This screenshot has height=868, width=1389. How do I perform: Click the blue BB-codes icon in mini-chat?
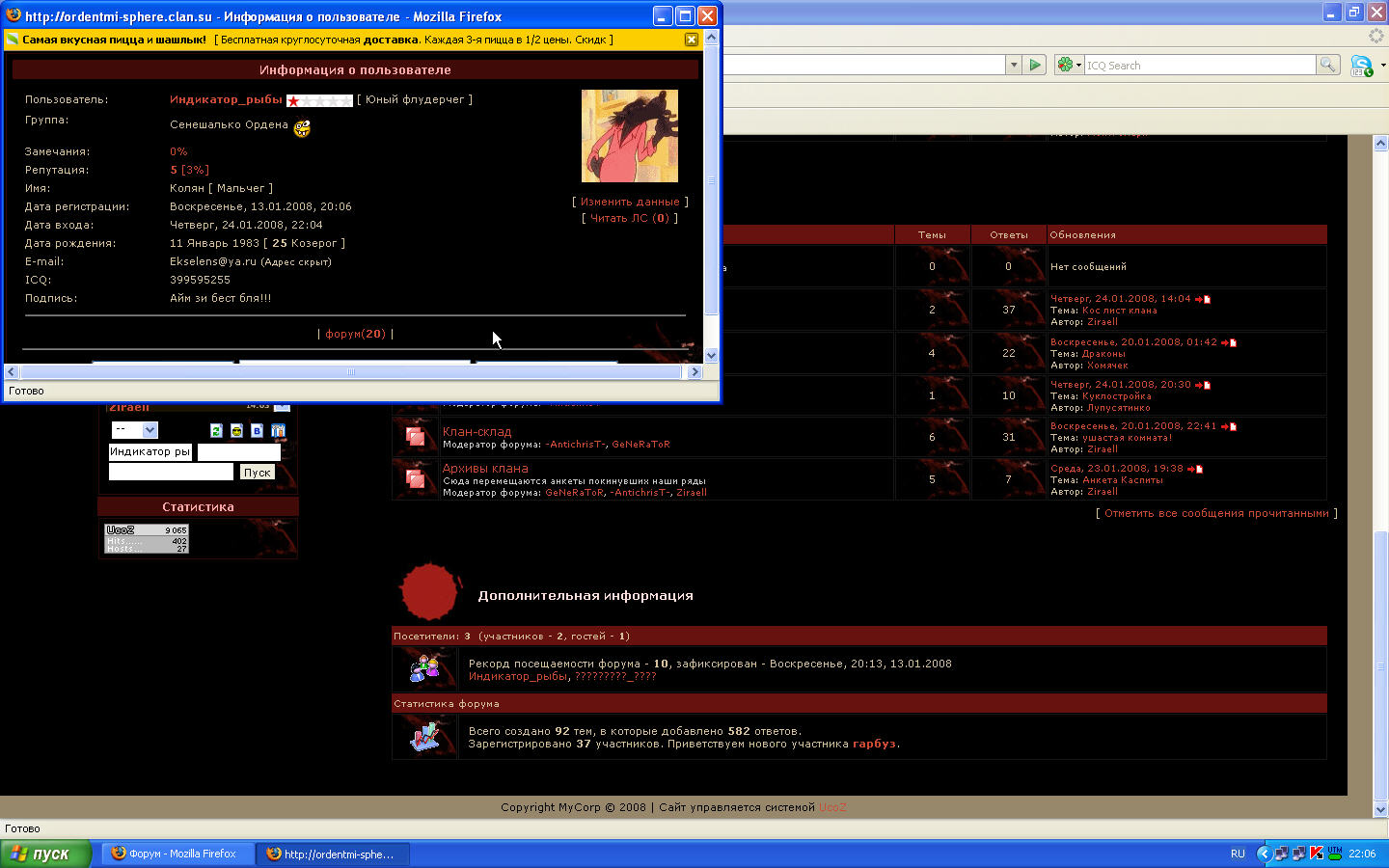(257, 430)
